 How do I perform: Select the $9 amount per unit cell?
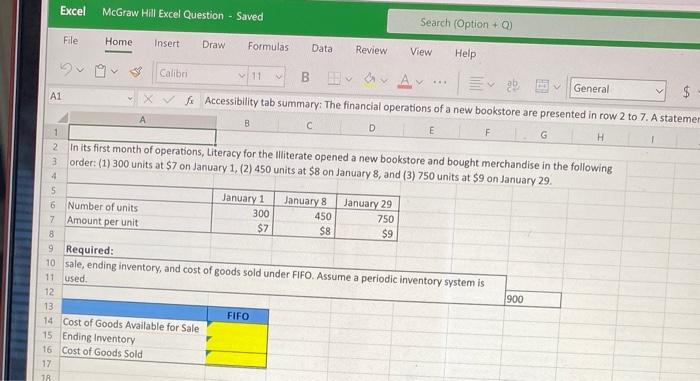[366, 233]
